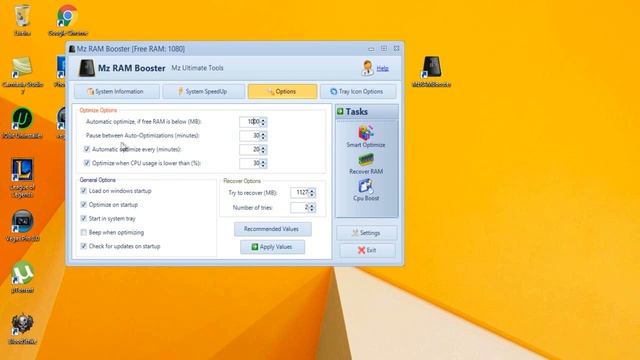The width and height of the screenshot is (640, 360).
Task: Toggle Optimize when CPU usage is lower checkbox
Action: coord(87,163)
